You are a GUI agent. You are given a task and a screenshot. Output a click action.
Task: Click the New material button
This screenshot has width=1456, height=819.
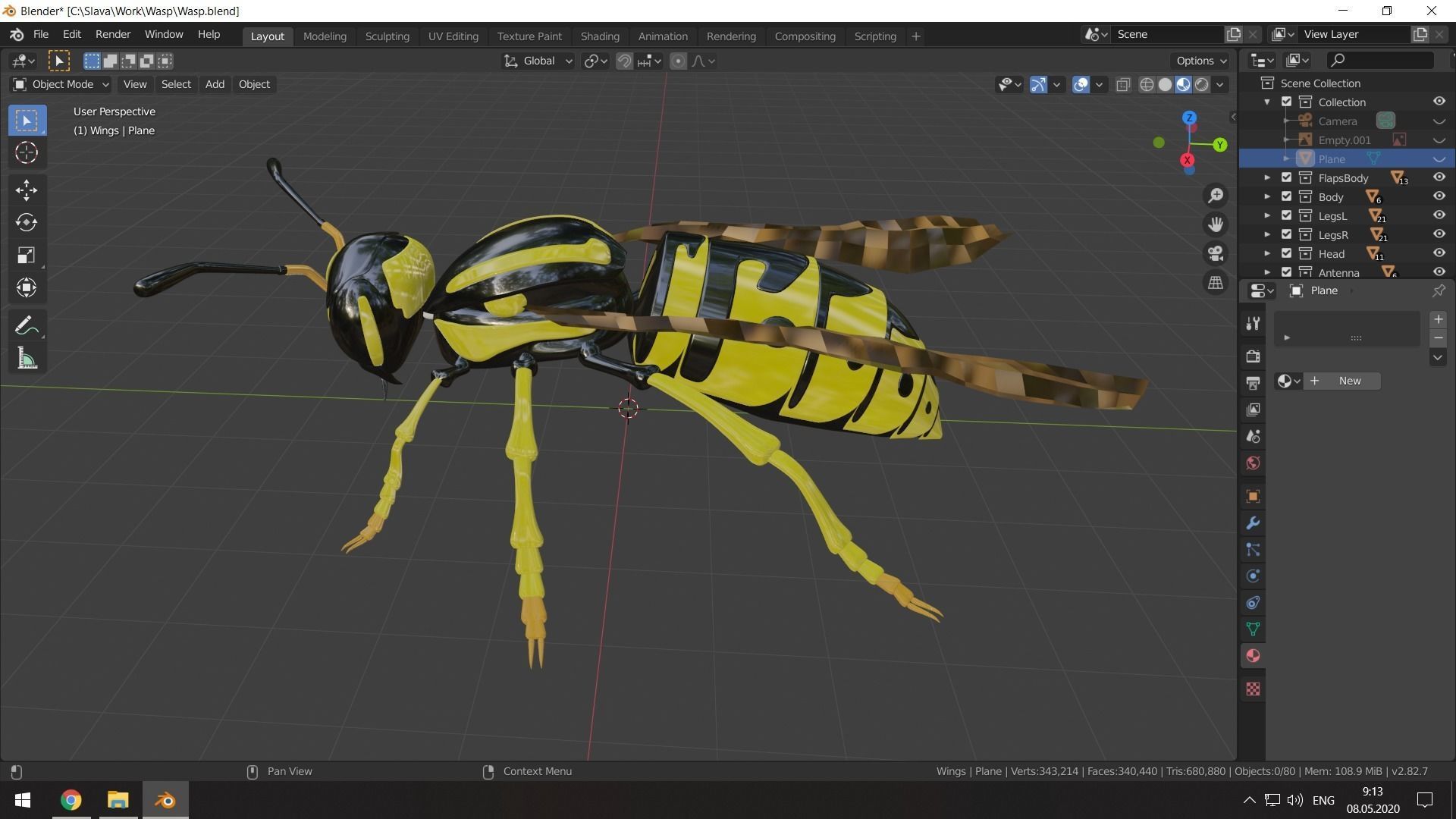(1342, 381)
